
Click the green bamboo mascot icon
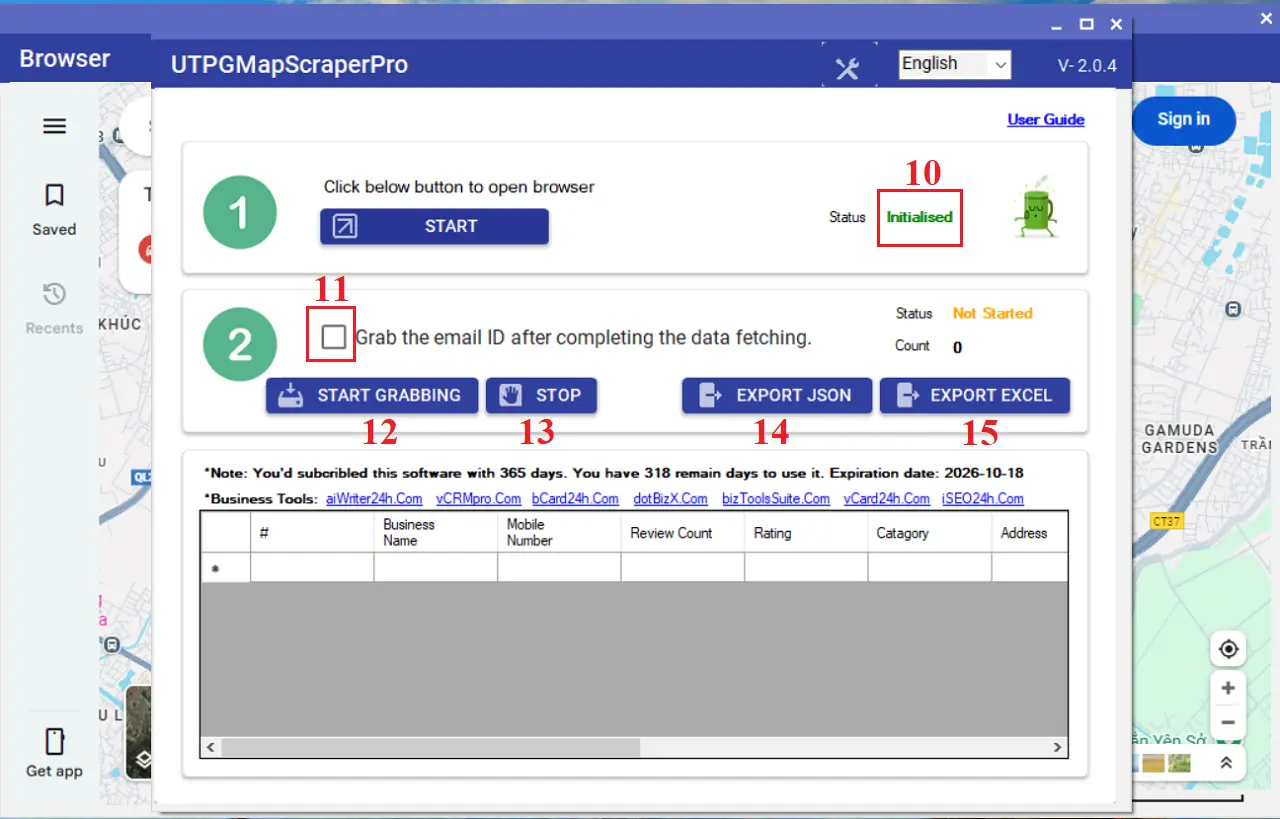[x=1035, y=209]
